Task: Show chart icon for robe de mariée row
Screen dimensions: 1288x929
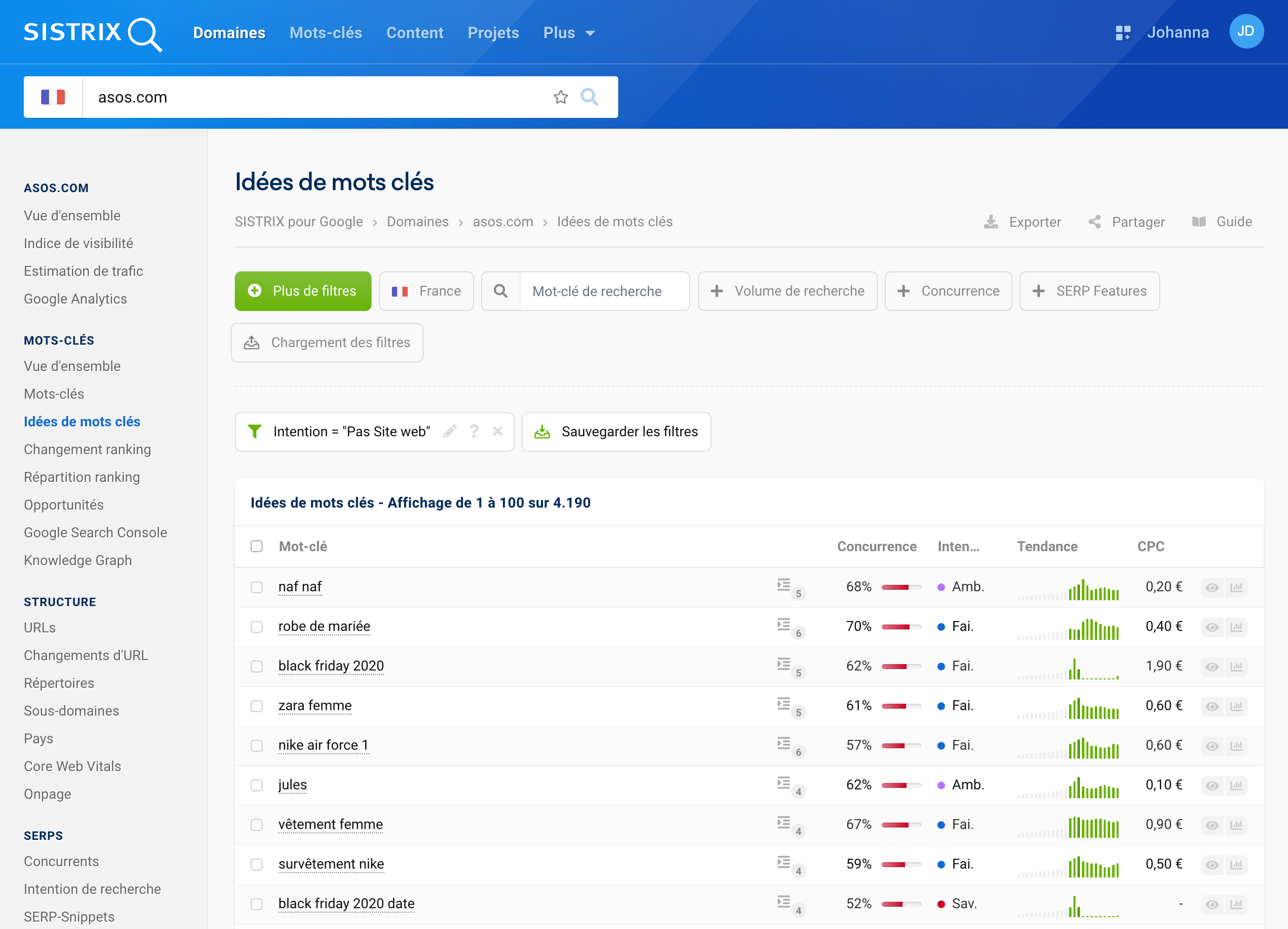Action: click(x=1236, y=627)
